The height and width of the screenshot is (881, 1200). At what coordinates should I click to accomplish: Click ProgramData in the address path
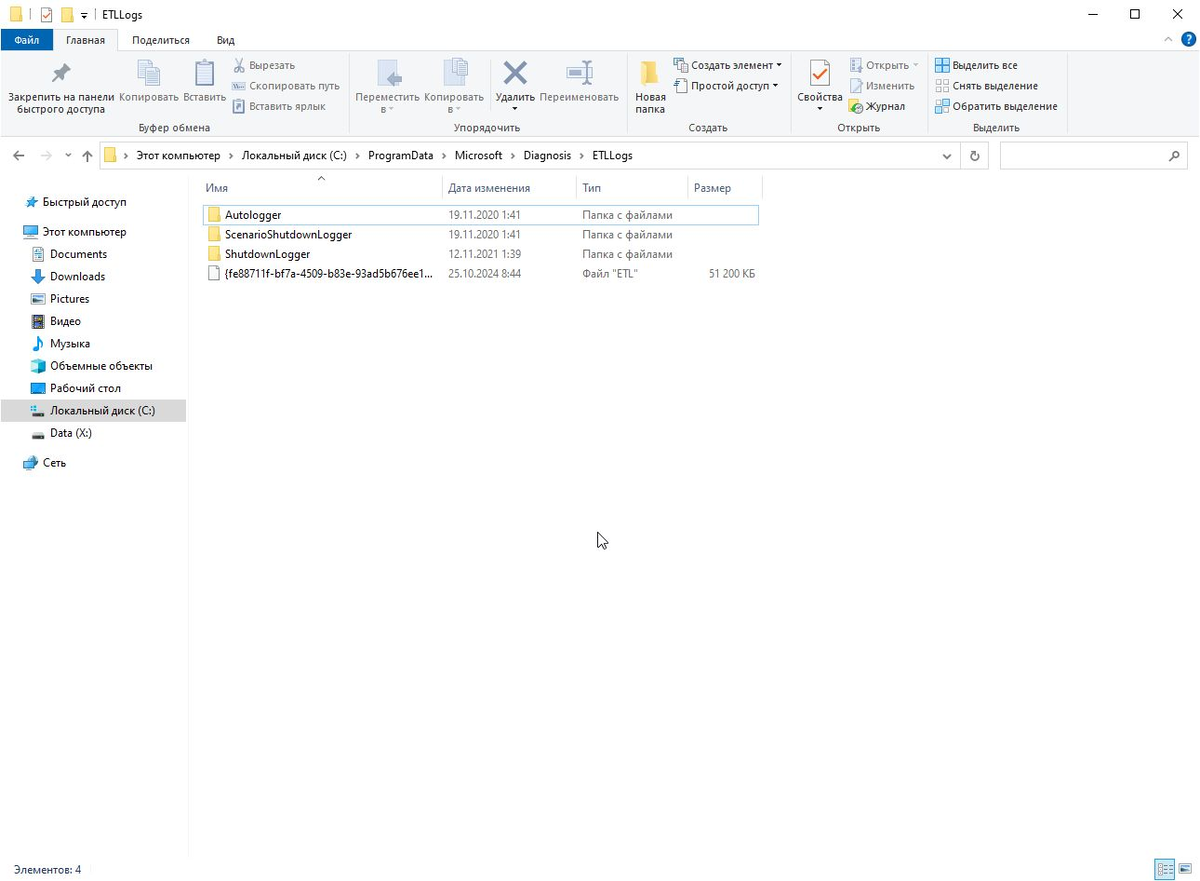(400, 156)
